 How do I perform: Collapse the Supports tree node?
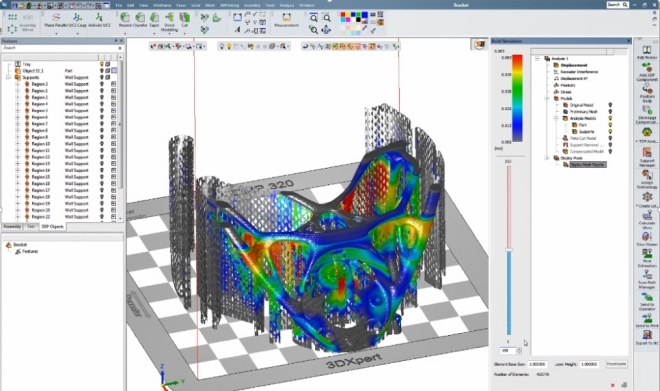pos(8,77)
